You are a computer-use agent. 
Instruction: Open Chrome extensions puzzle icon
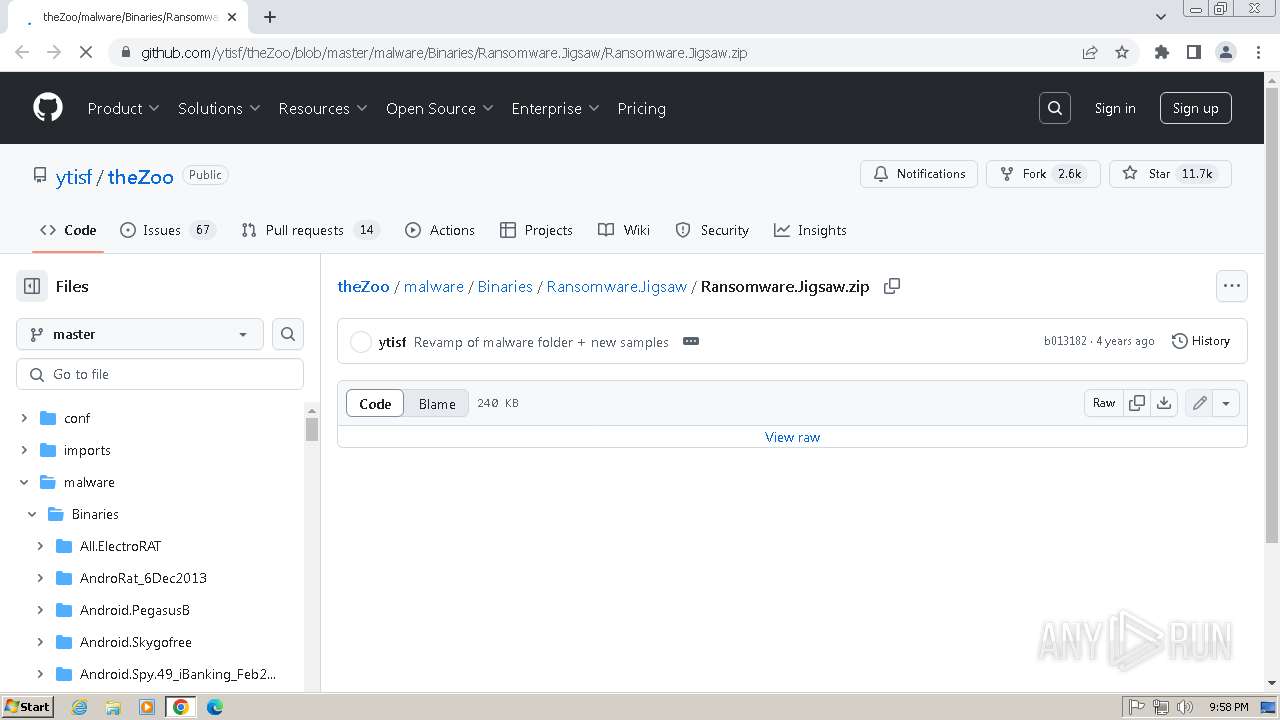[1161, 52]
